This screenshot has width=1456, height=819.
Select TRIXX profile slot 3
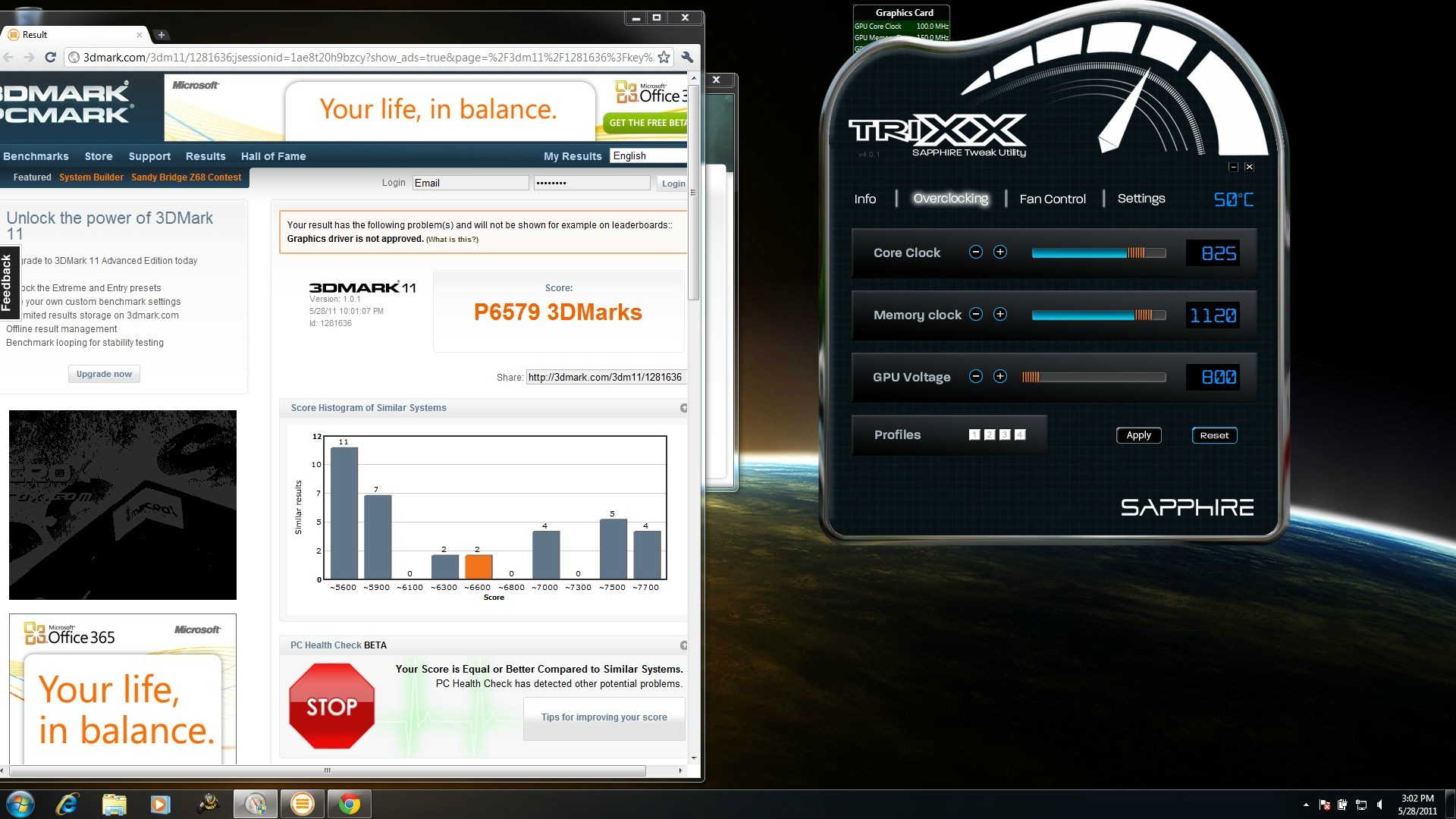(1005, 435)
